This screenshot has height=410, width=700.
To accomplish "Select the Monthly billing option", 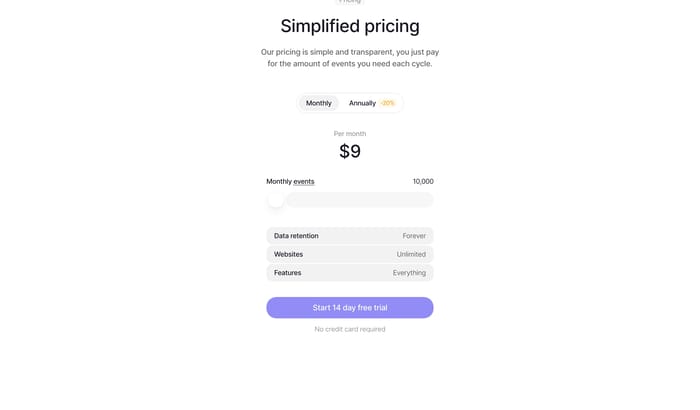I will pyautogui.click(x=318, y=103).
